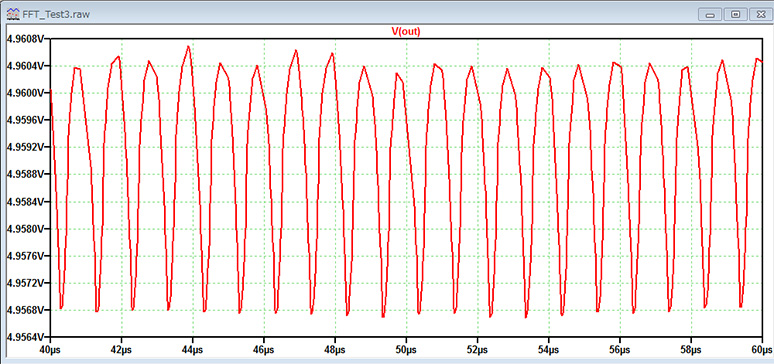Click the 4.9584V vertical axis label
The height and width of the screenshot is (364, 774).
point(24,202)
